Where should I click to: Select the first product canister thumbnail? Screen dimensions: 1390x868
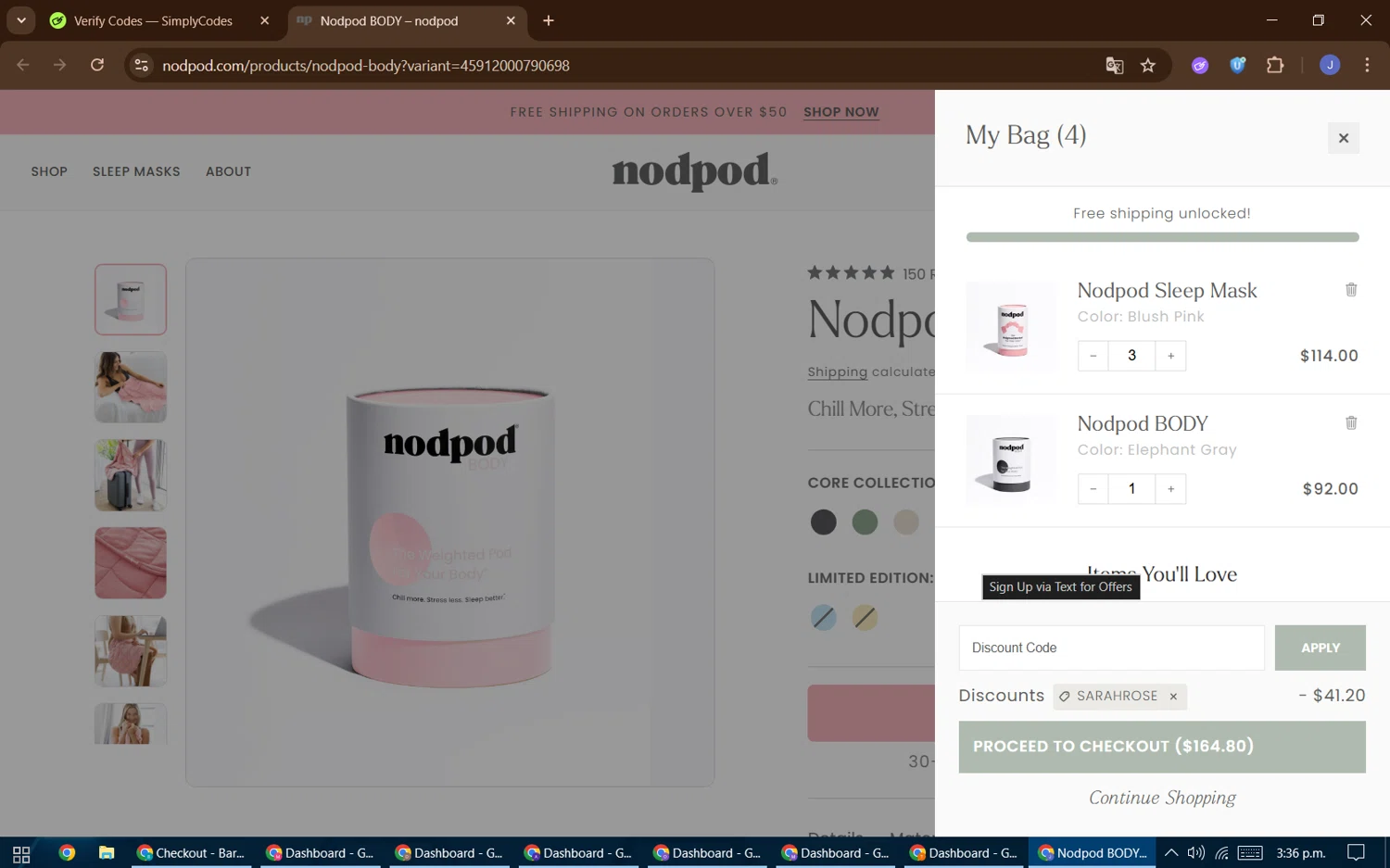click(131, 299)
